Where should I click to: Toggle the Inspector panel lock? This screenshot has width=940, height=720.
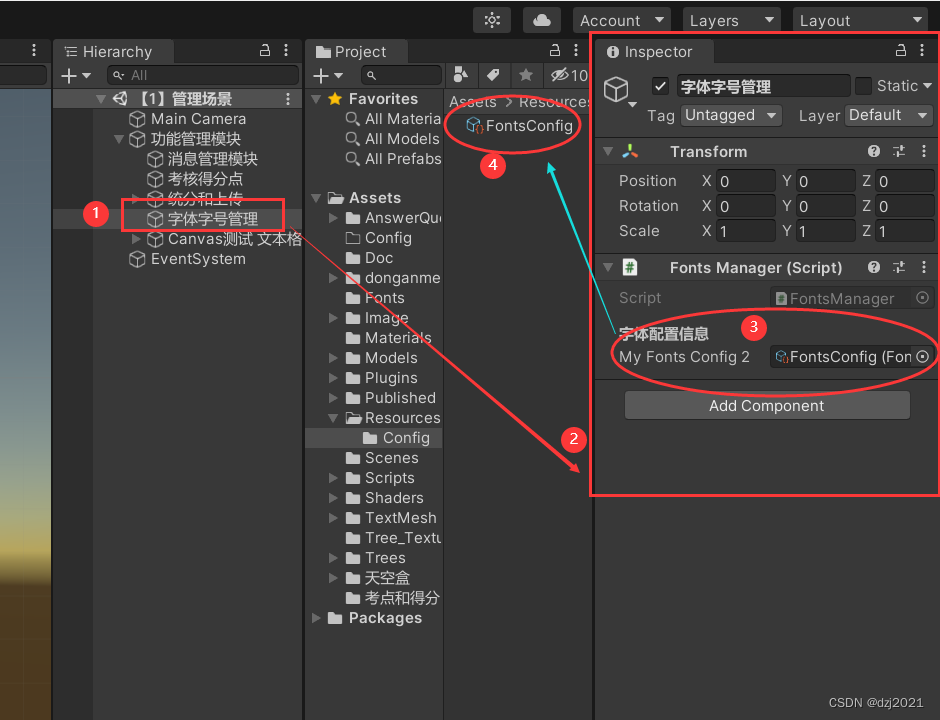(900, 50)
